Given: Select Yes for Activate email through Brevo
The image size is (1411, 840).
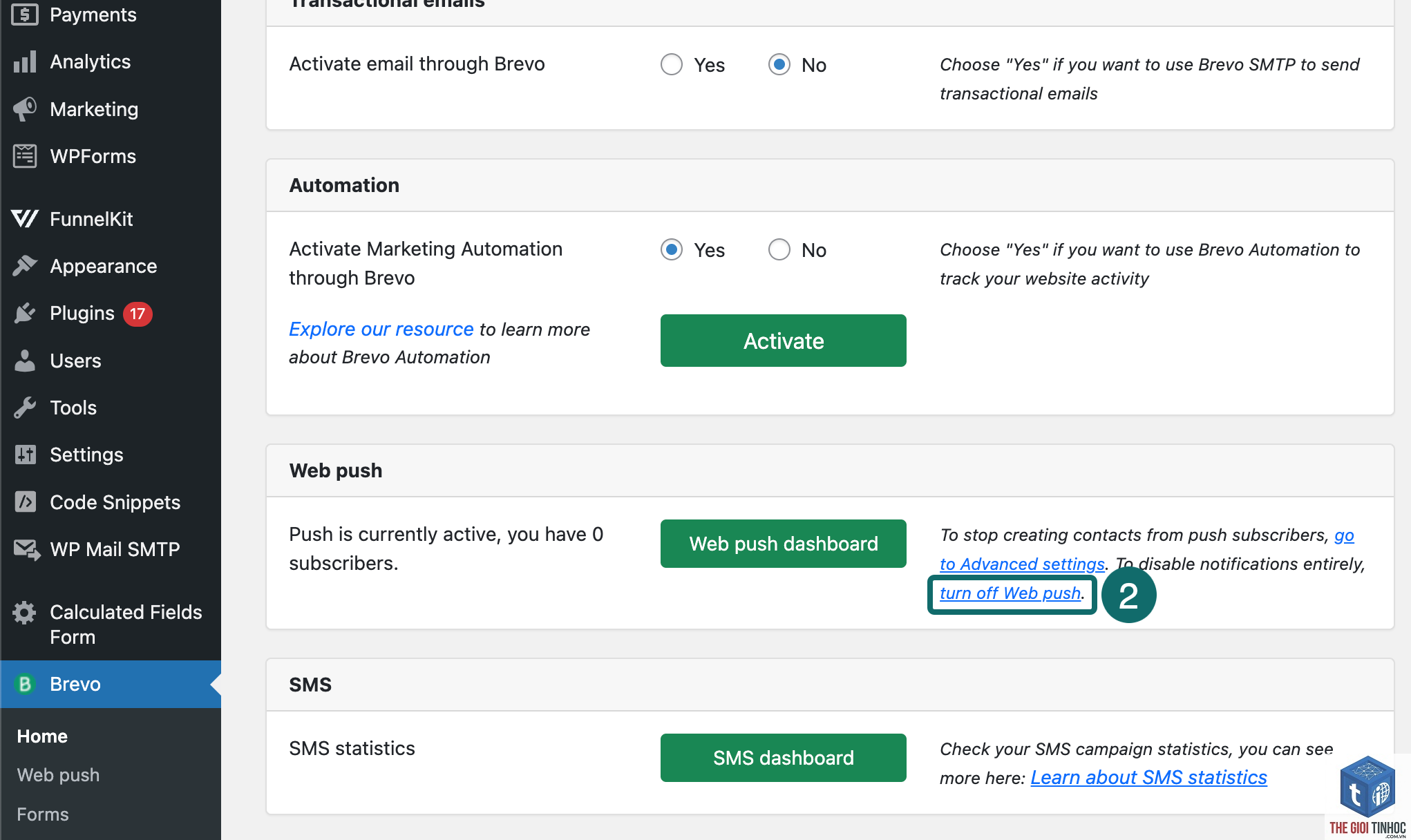Looking at the screenshot, I should pyautogui.click(x=672, y=64).
